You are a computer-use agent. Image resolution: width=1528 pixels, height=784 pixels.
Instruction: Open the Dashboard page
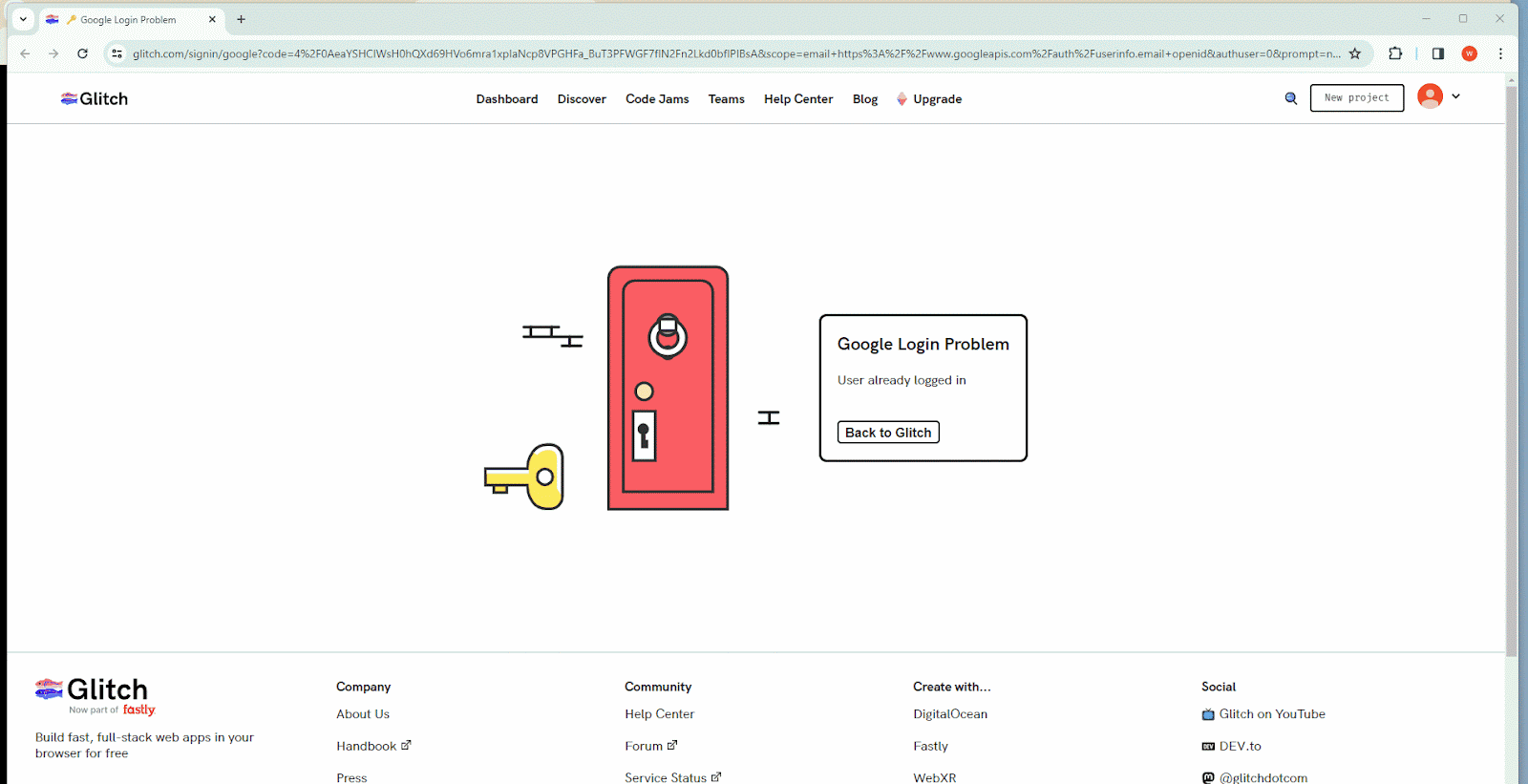click(x=507, y=99)
